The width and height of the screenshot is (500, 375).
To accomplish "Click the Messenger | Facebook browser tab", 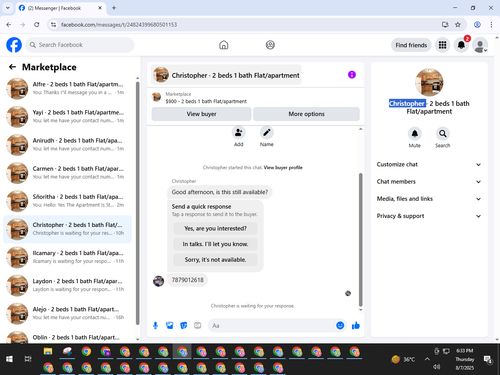I will pos(60,8).
